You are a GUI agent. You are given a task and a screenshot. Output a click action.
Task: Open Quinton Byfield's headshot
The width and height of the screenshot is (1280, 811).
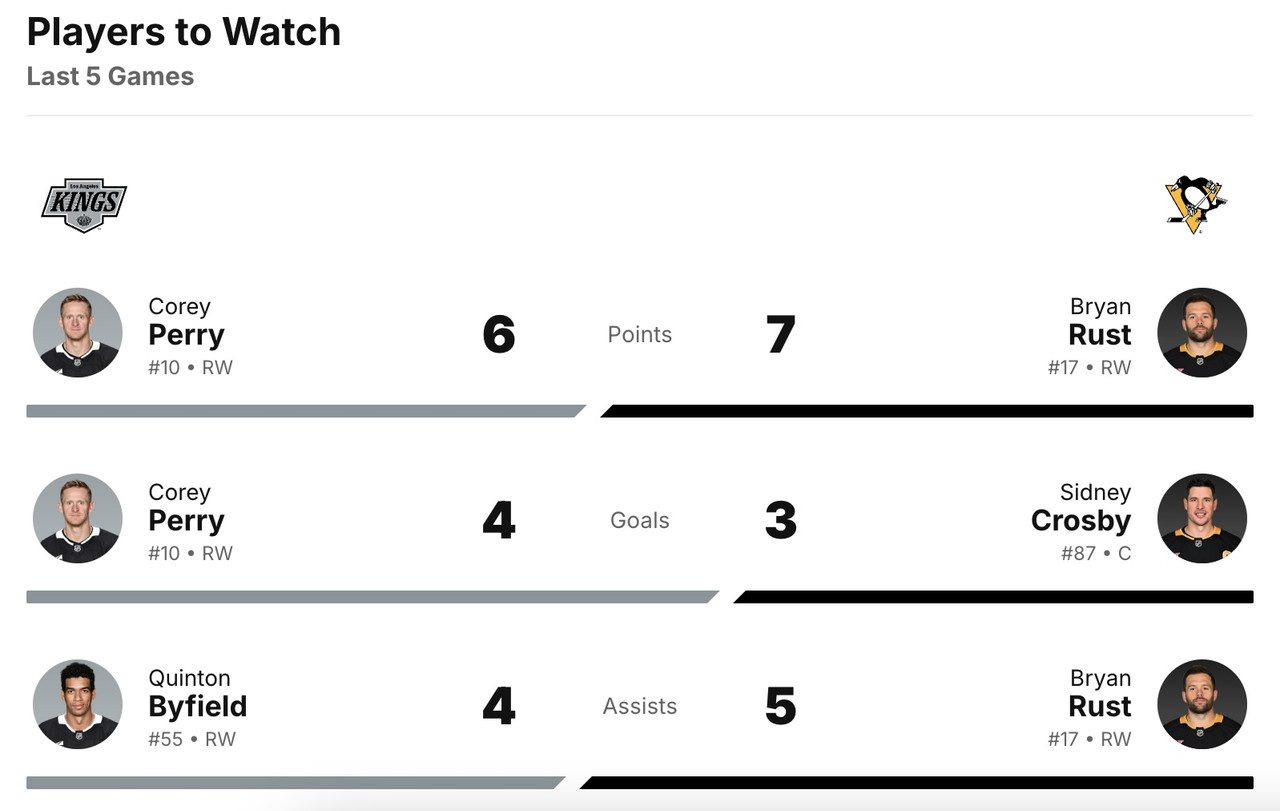tap(78, 705)
